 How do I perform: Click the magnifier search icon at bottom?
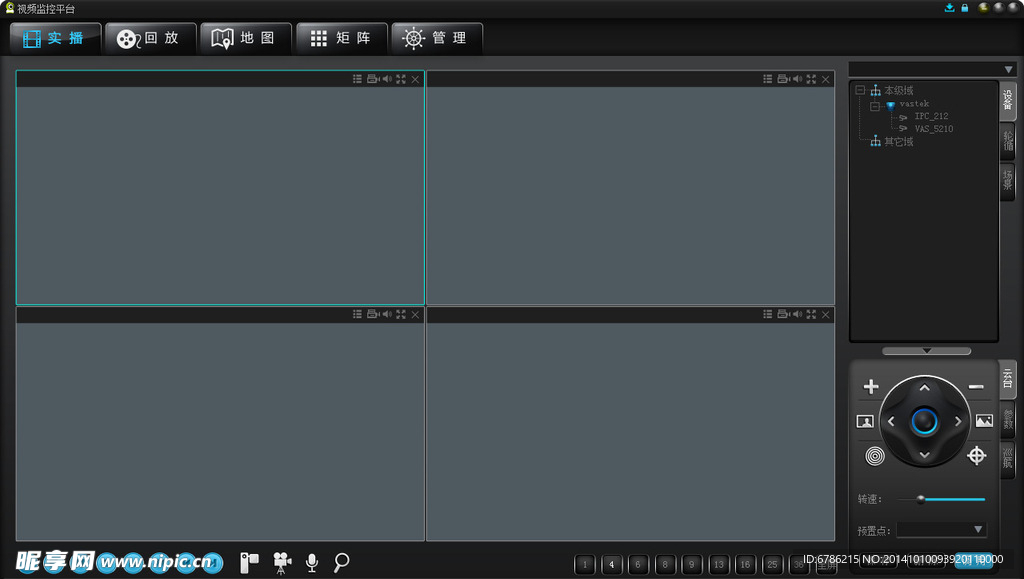[x=341, y=562]
